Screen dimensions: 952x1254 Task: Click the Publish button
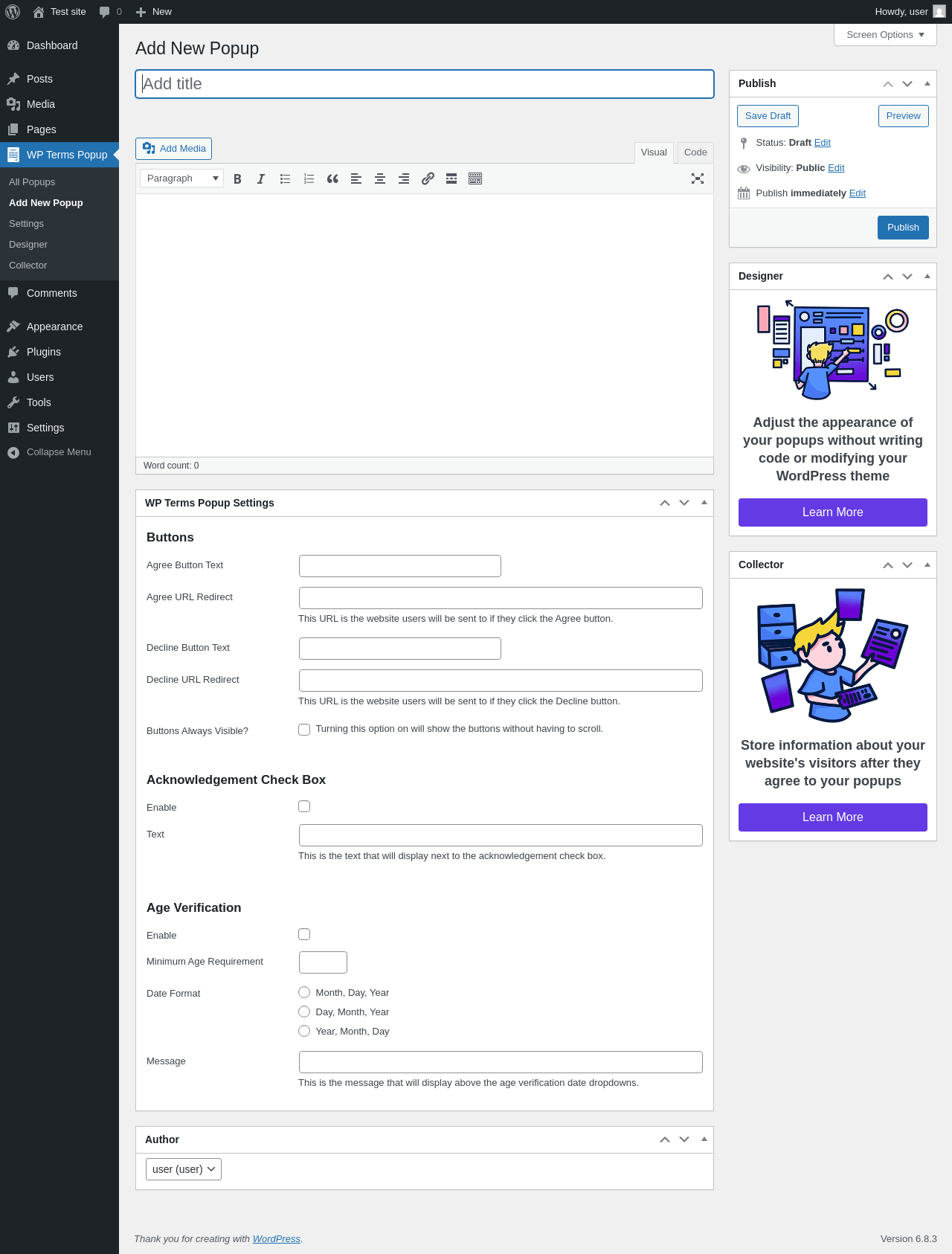click(903, 228)
